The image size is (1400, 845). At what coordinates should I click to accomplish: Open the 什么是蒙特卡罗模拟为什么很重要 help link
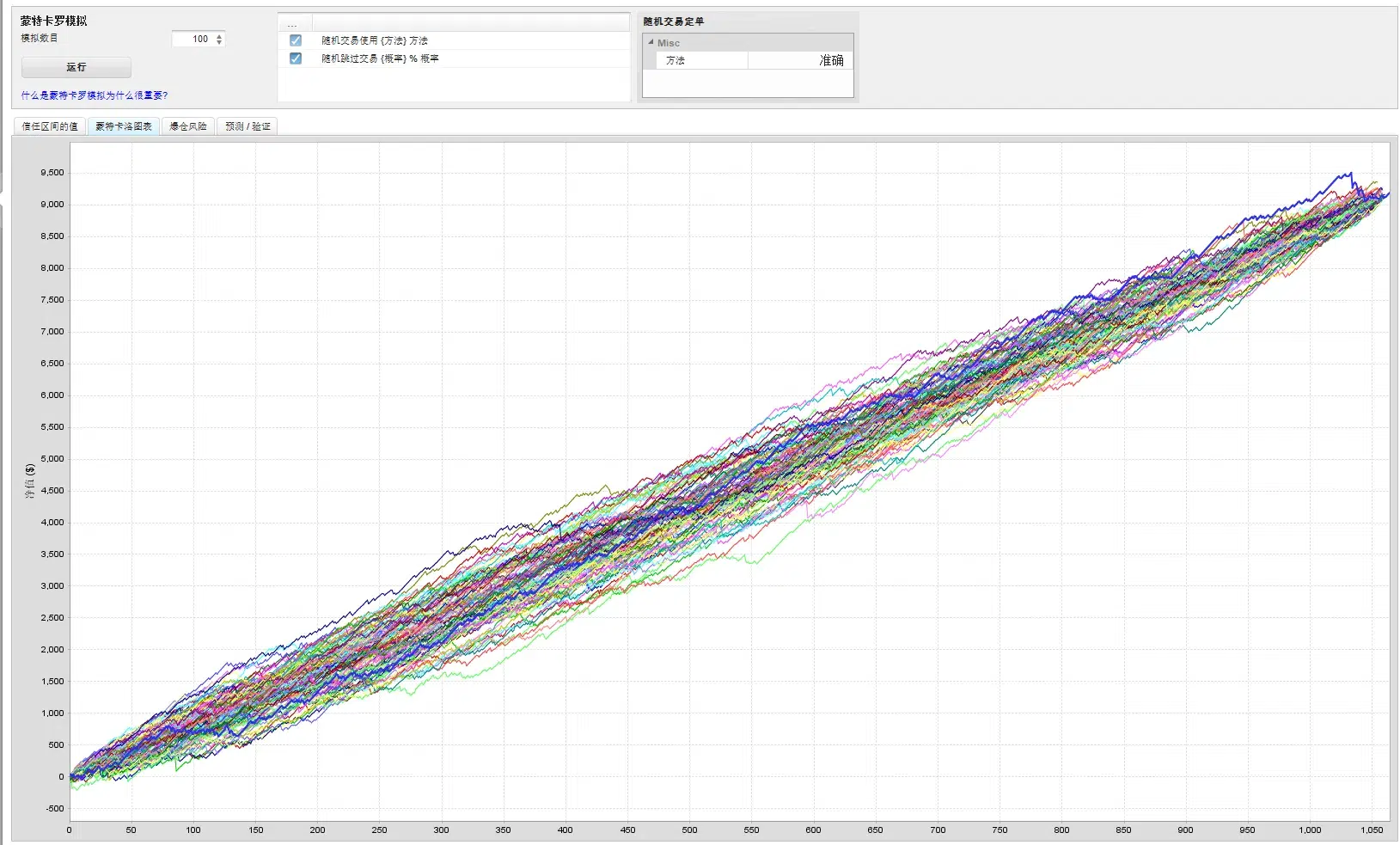pos(95,95)
